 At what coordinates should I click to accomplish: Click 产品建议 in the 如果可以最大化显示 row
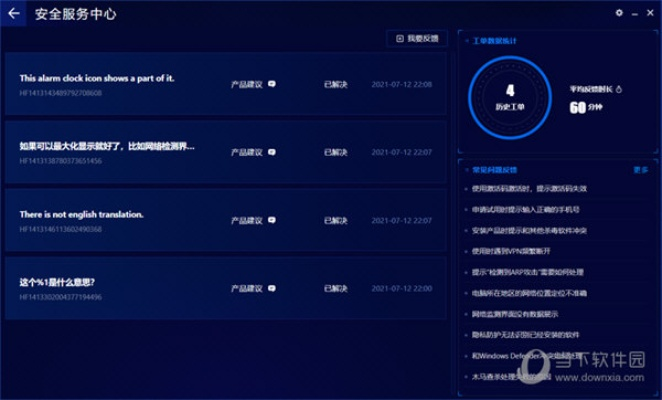coord(247,152)
